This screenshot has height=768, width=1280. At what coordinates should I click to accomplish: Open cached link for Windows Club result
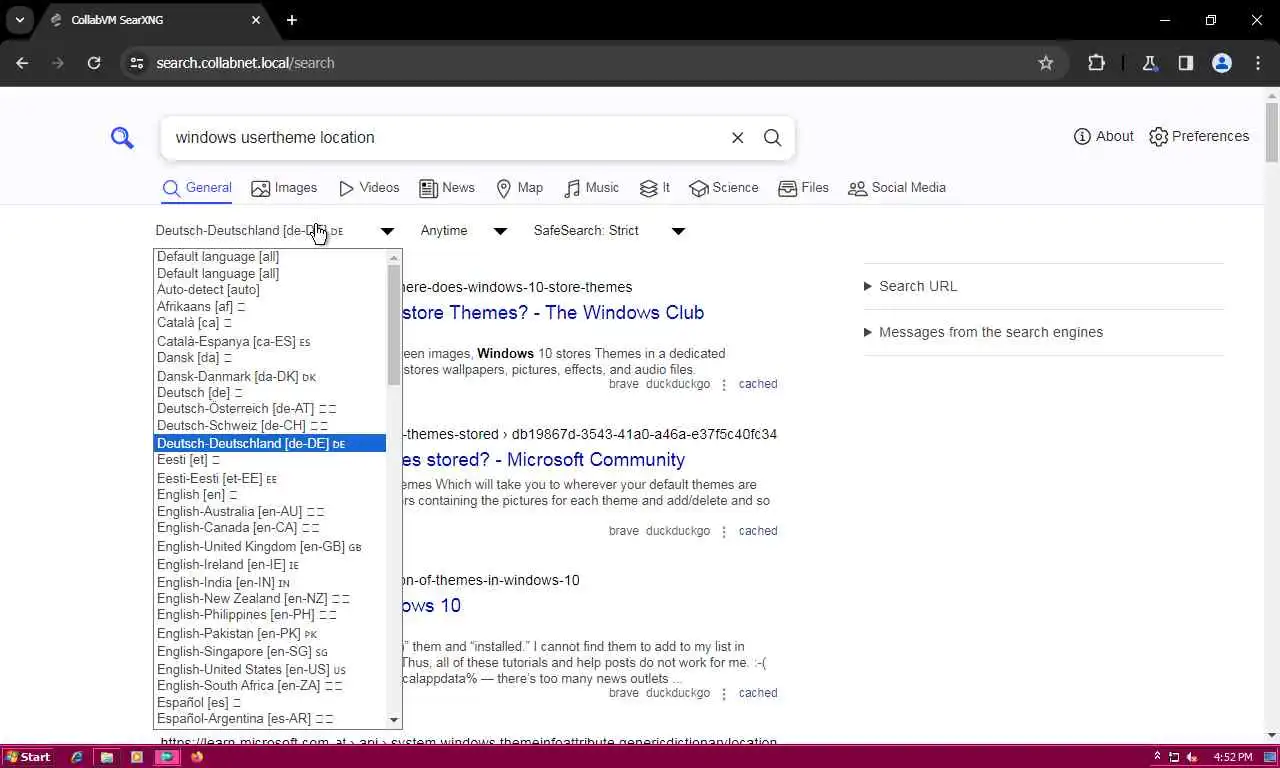[x=758, y=384]
